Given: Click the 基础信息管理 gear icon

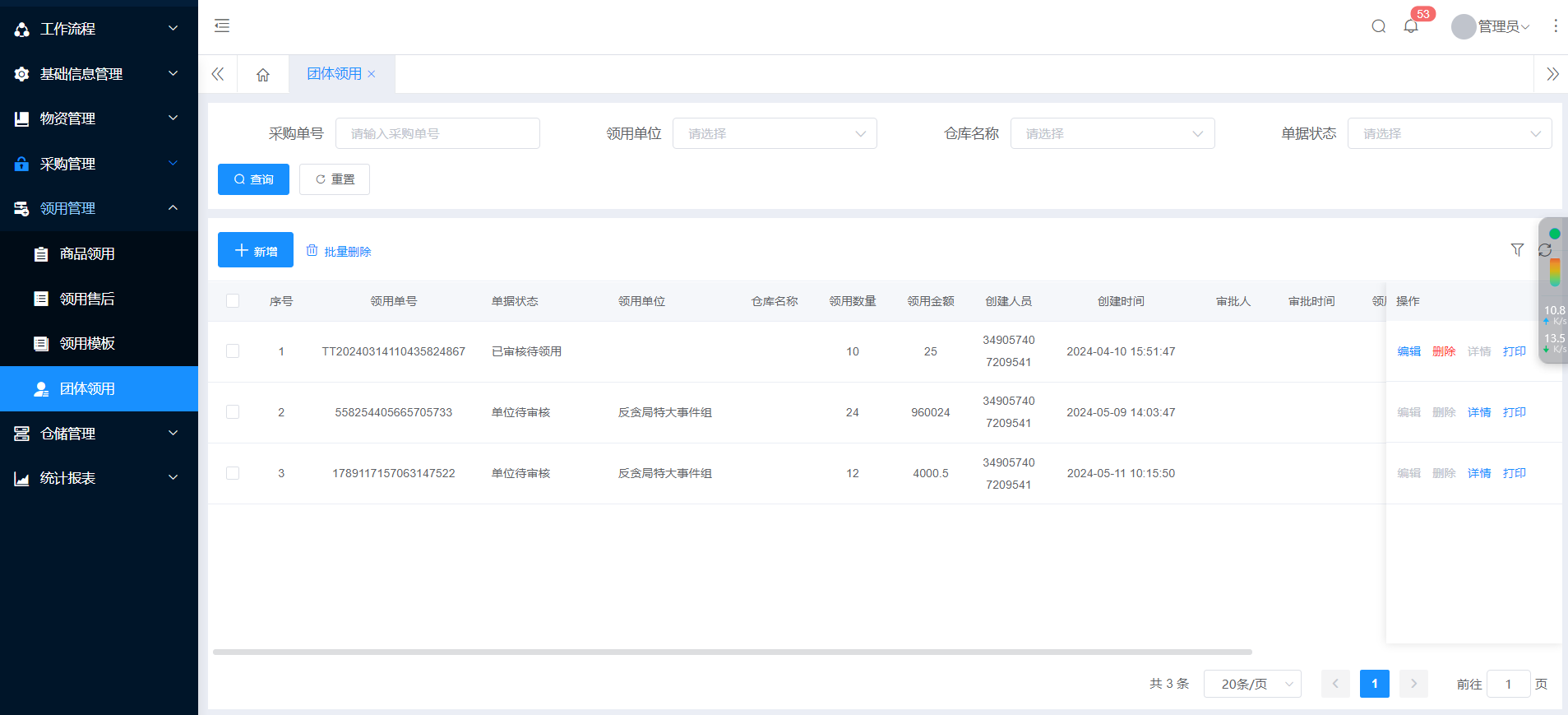Looking at the screenshot, I should point(22,74).
